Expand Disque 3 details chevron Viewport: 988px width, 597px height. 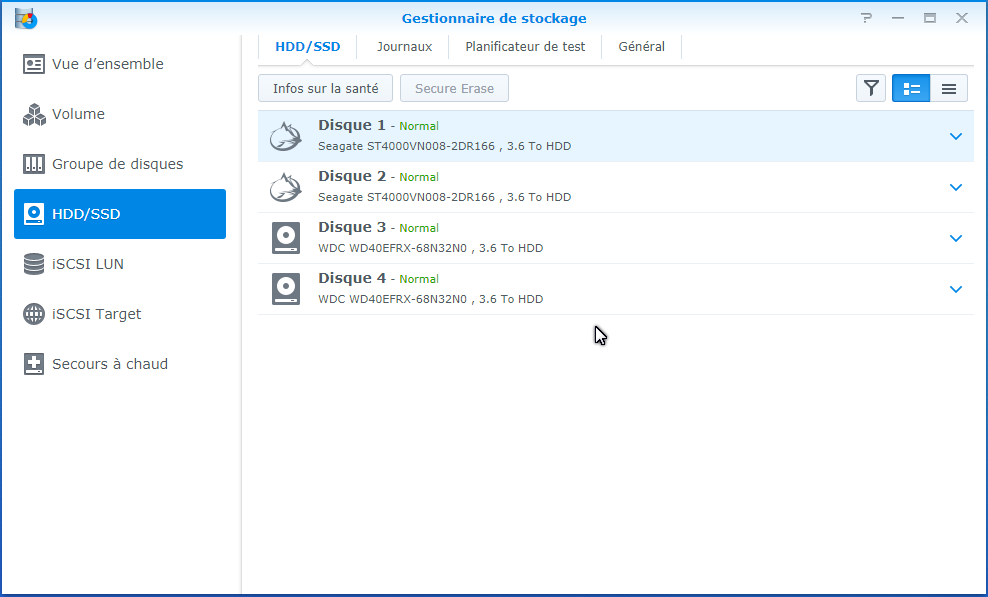pos(956,238)
